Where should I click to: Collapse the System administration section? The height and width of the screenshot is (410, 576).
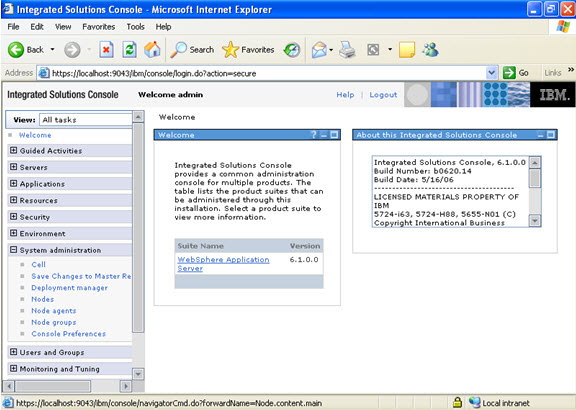coord(14,249)
